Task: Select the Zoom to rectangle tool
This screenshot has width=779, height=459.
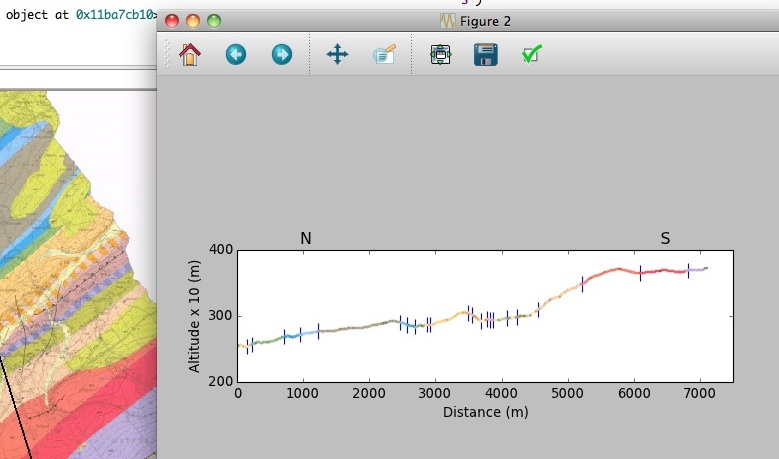Action: click(384, 55)
